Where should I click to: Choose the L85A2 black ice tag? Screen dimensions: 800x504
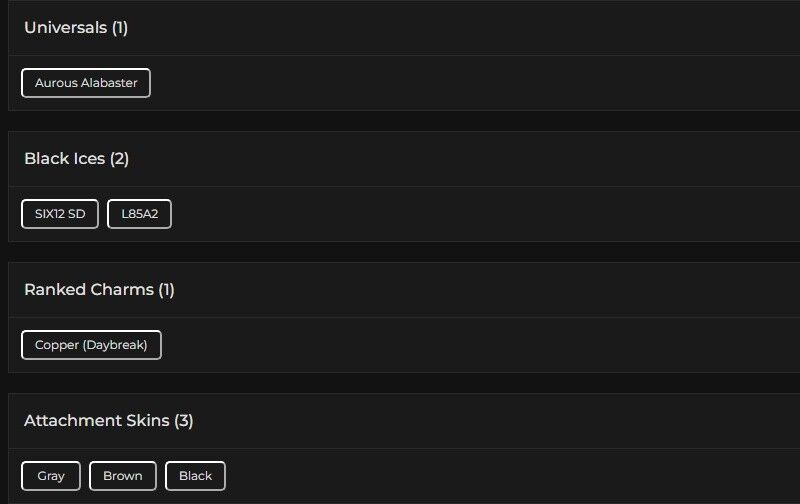[139, 214]
